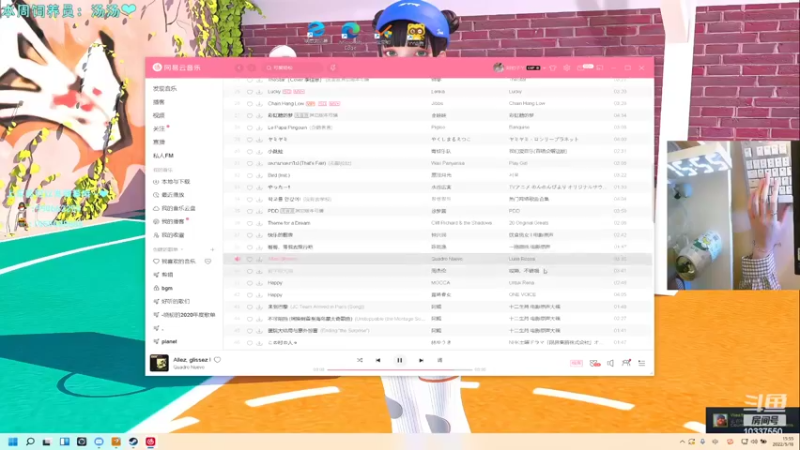Open 本地与下载 in the sidebar

[176, 182]
